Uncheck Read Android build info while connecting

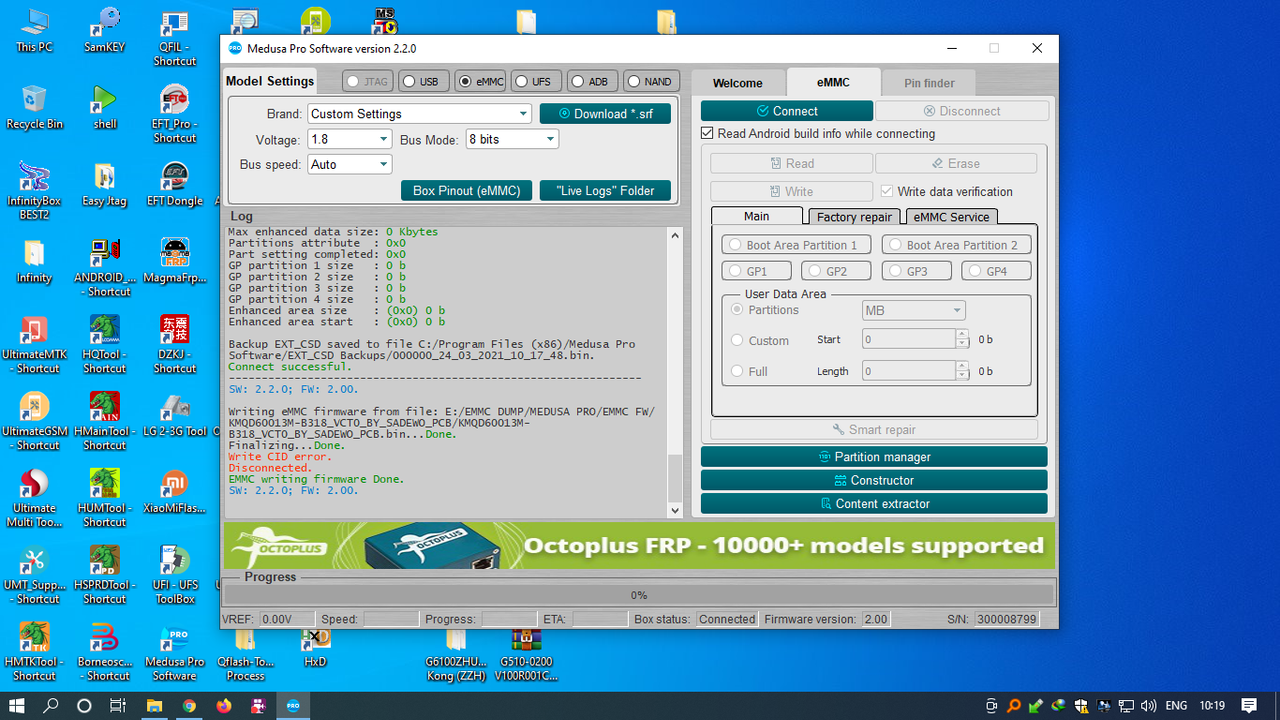coord(707,133)
